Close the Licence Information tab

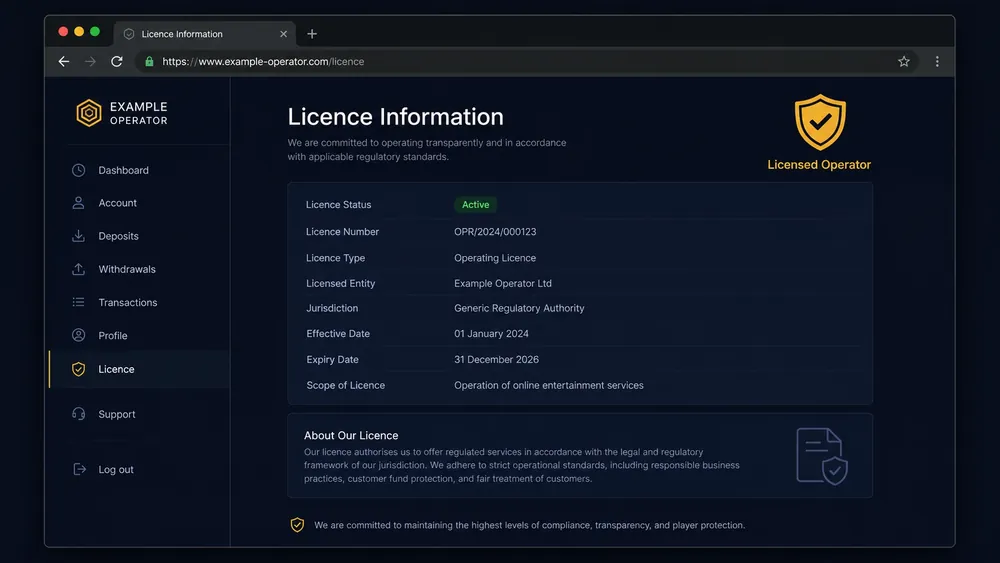283,34
